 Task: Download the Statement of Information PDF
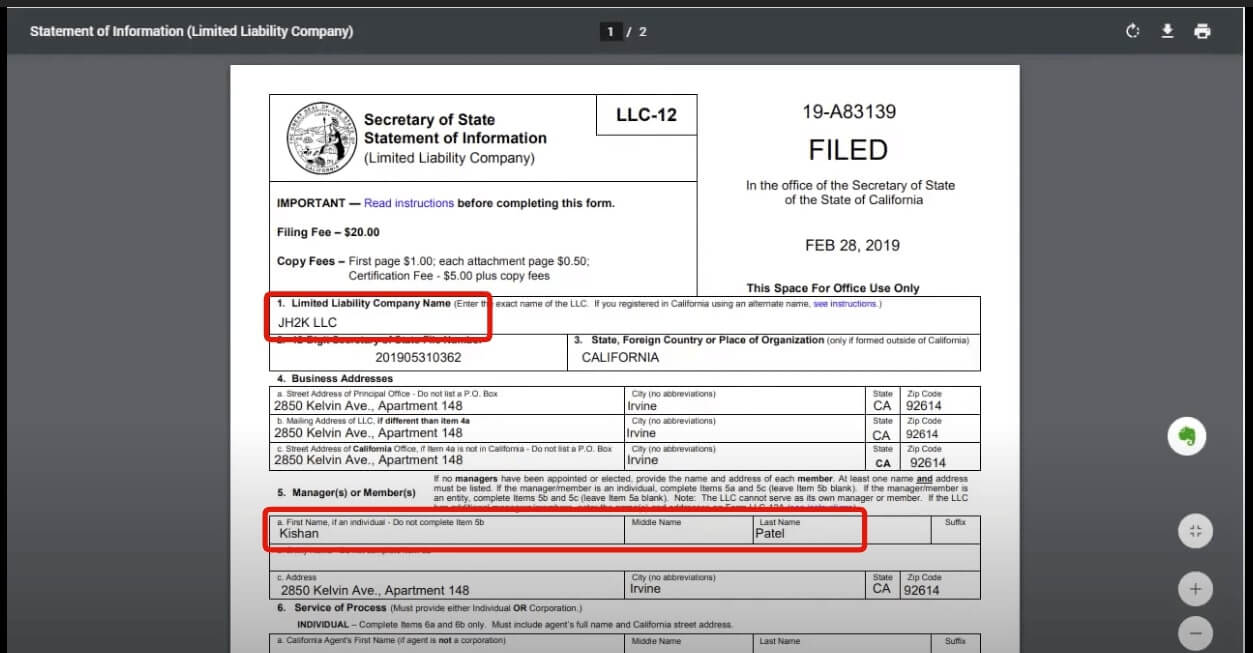coord(1167,31)
